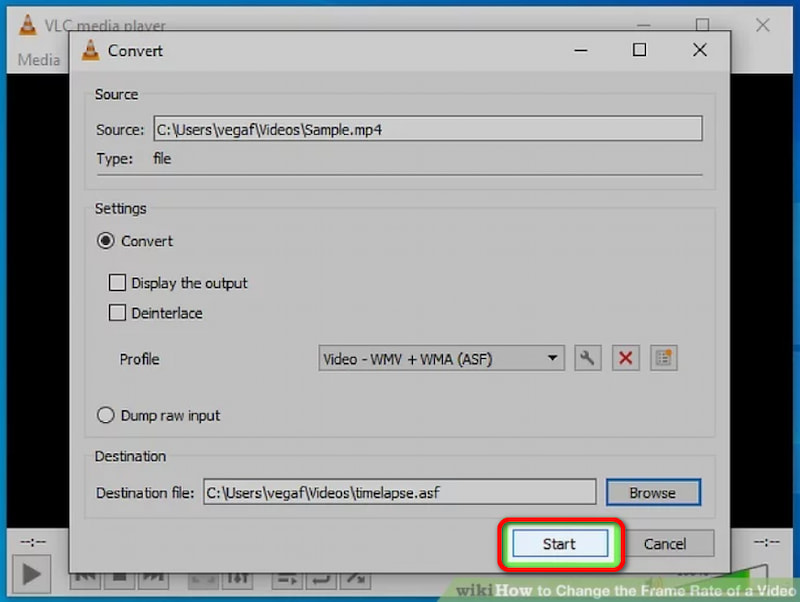Screen dimensions: 800x602
Task: Delete the selected profile with the red X icon
Action: 625,358
